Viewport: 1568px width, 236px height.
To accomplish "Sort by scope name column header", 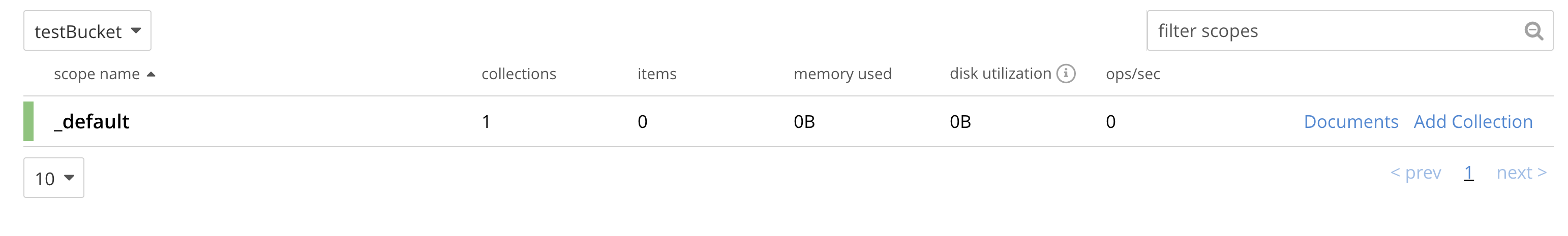I will coord(97,74).
